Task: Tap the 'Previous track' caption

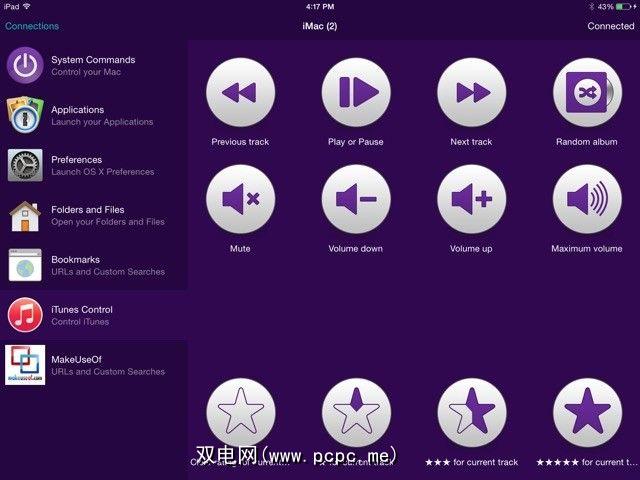Action: click(x=240, y=142)
